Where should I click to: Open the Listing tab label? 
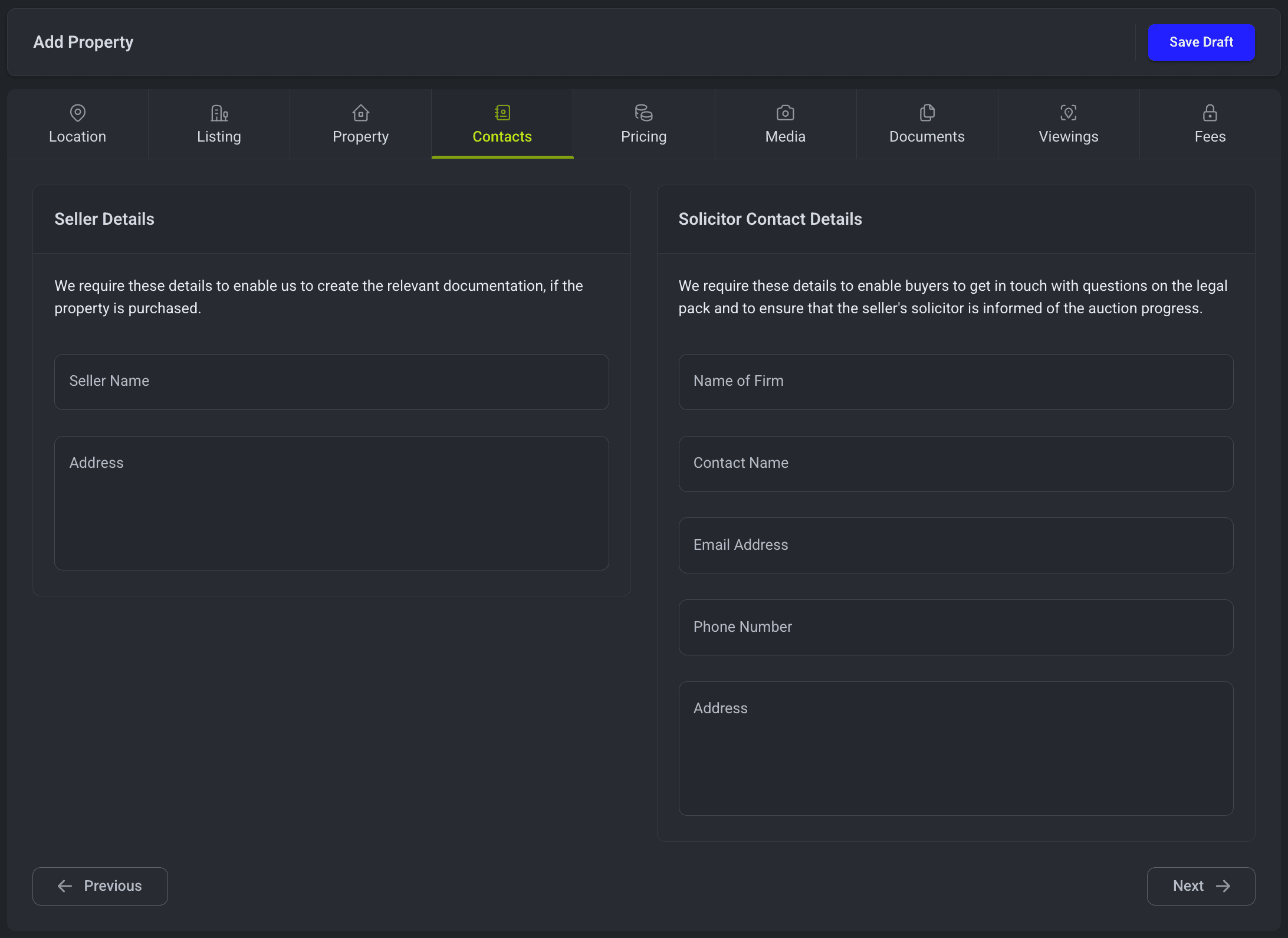pos(219,136)
